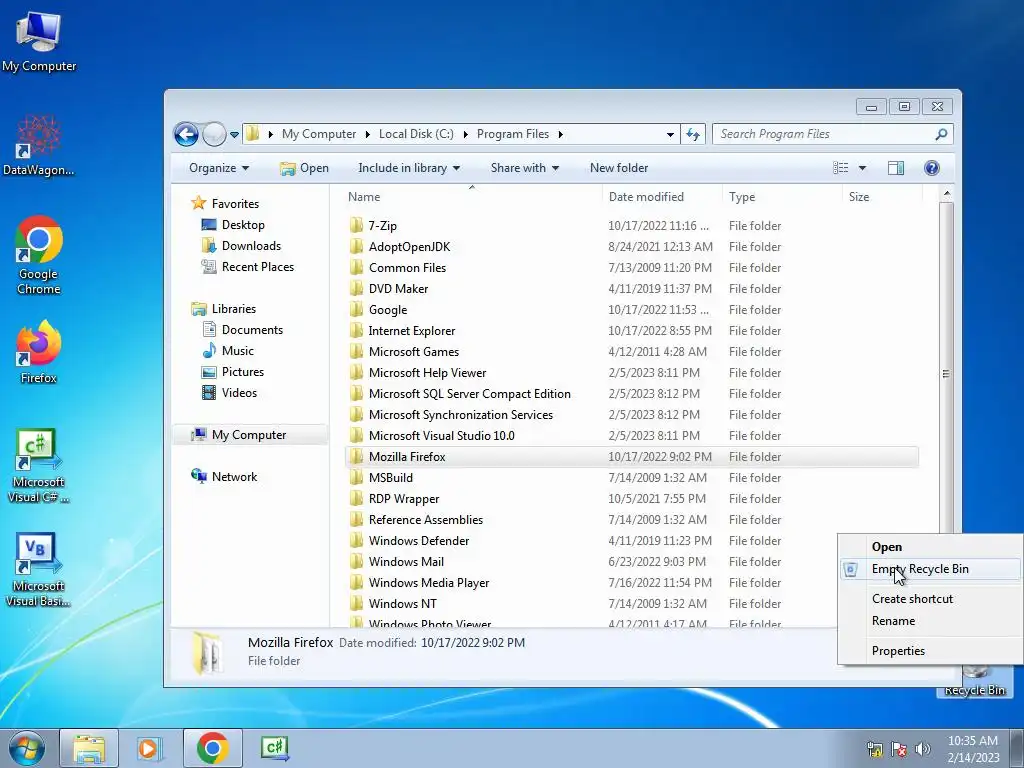Choose Properties in the context menu

[930, 650]
